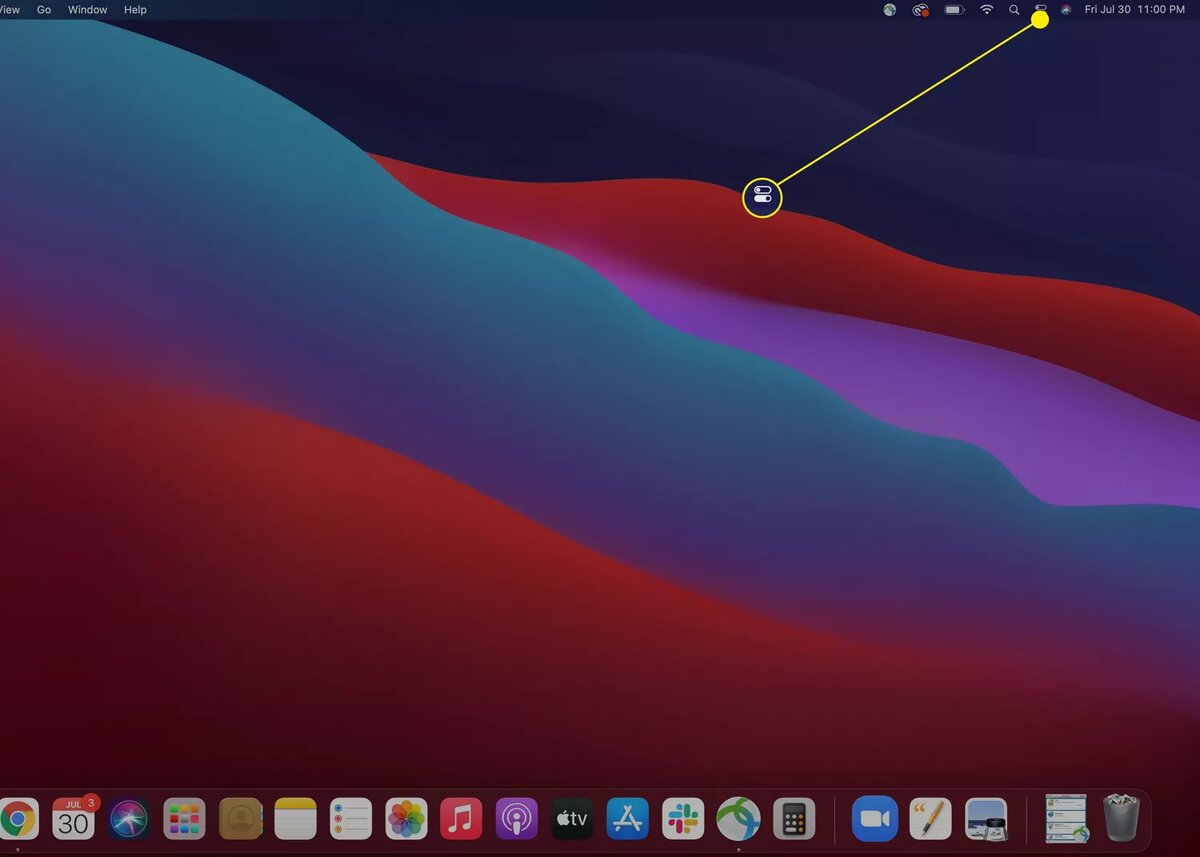
Task: Launch the Photos app
Action: (407, 819)
